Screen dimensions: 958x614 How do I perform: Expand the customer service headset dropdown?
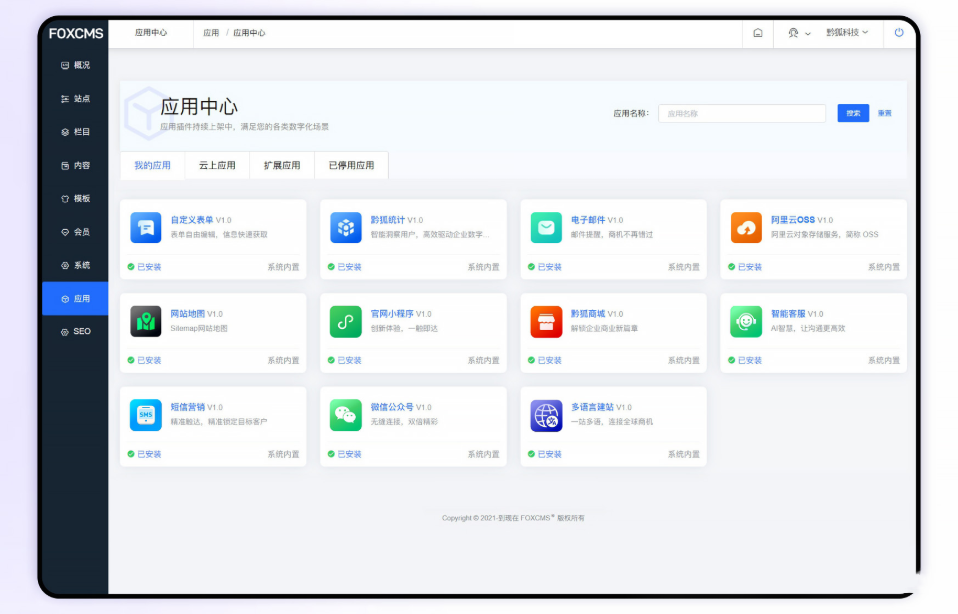(x=798, y=33)
